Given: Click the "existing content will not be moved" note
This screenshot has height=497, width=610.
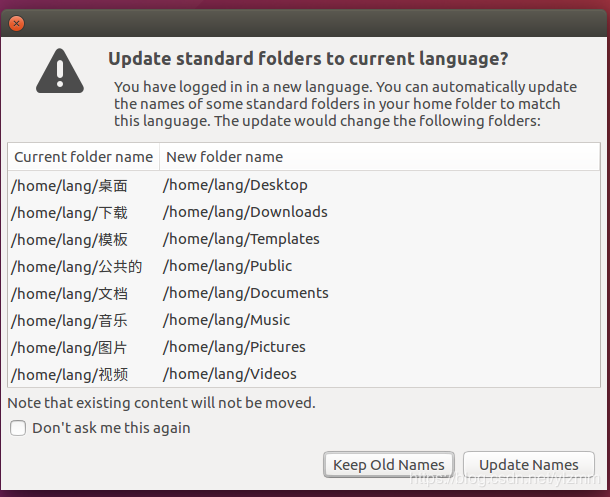Looking at the screenshot, I should [161, 403].
